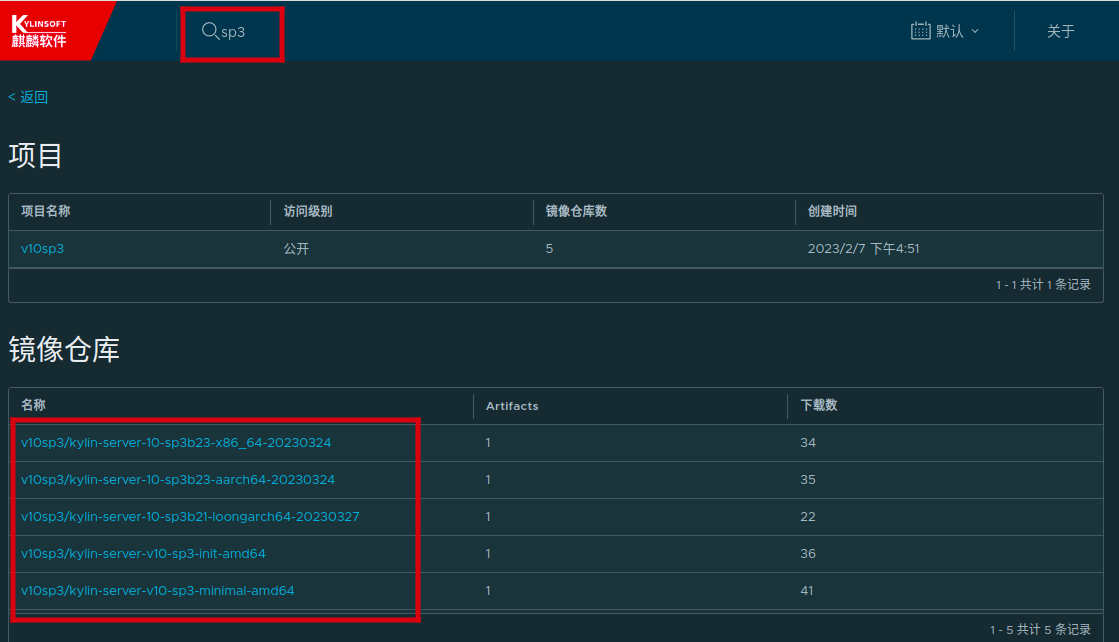Sort repositories by 名称 column header

click(33, 406)
